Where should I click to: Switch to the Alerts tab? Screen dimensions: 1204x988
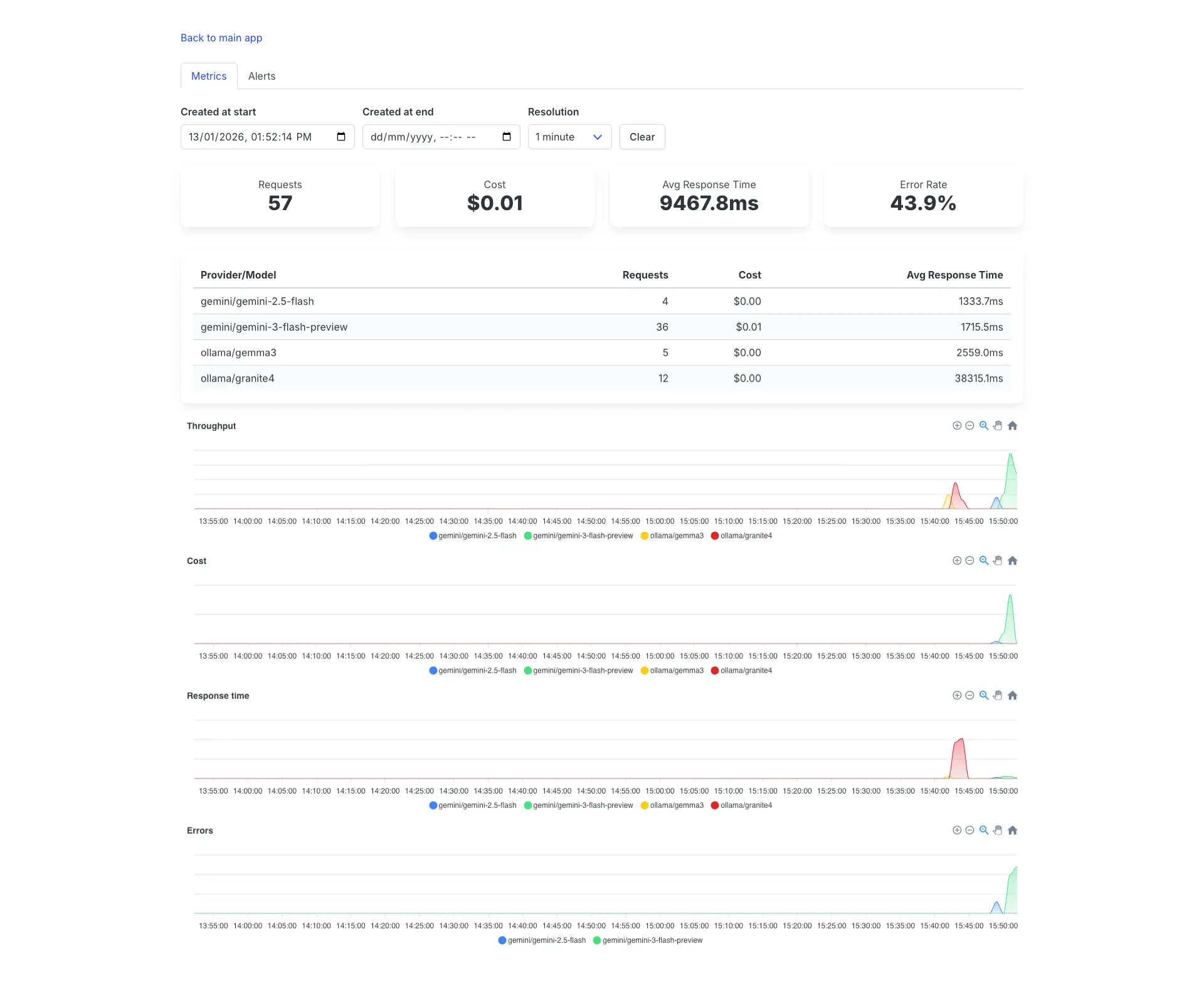pos(261,76)
